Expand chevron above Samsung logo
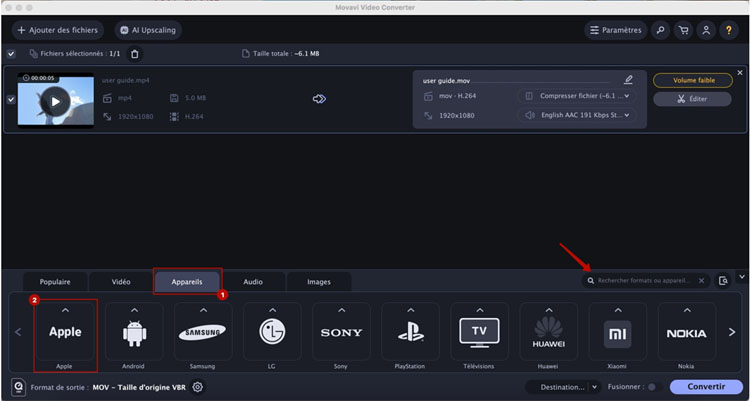Image resolution: width=750 pixels, height=401 pixels. point(203,310)
